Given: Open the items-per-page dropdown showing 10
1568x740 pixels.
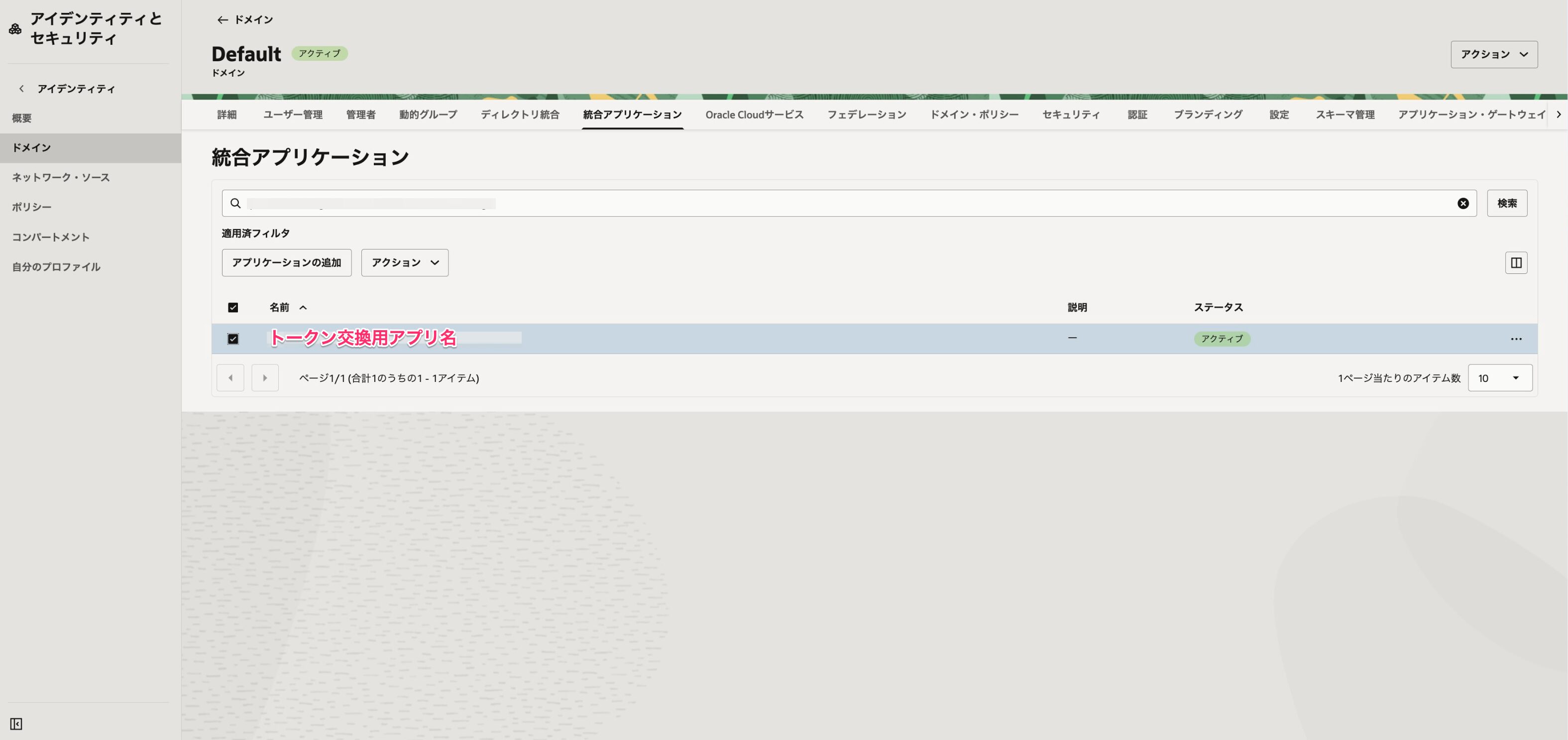Looking at the screenshot, I should (1500, 377).
